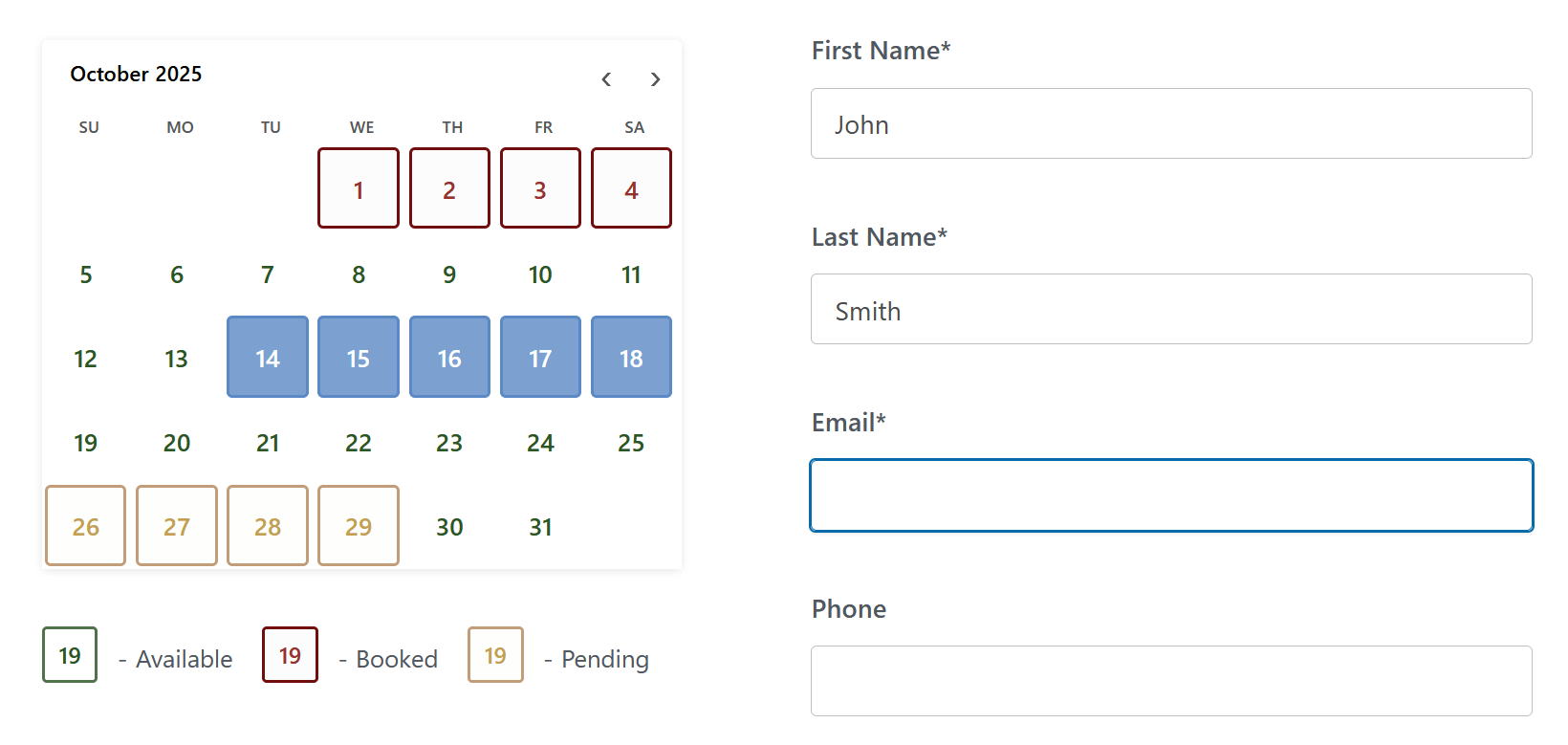Screen dimensions: 1568x745
Task: Select highlighted date October 14
Action: point(268,357)
